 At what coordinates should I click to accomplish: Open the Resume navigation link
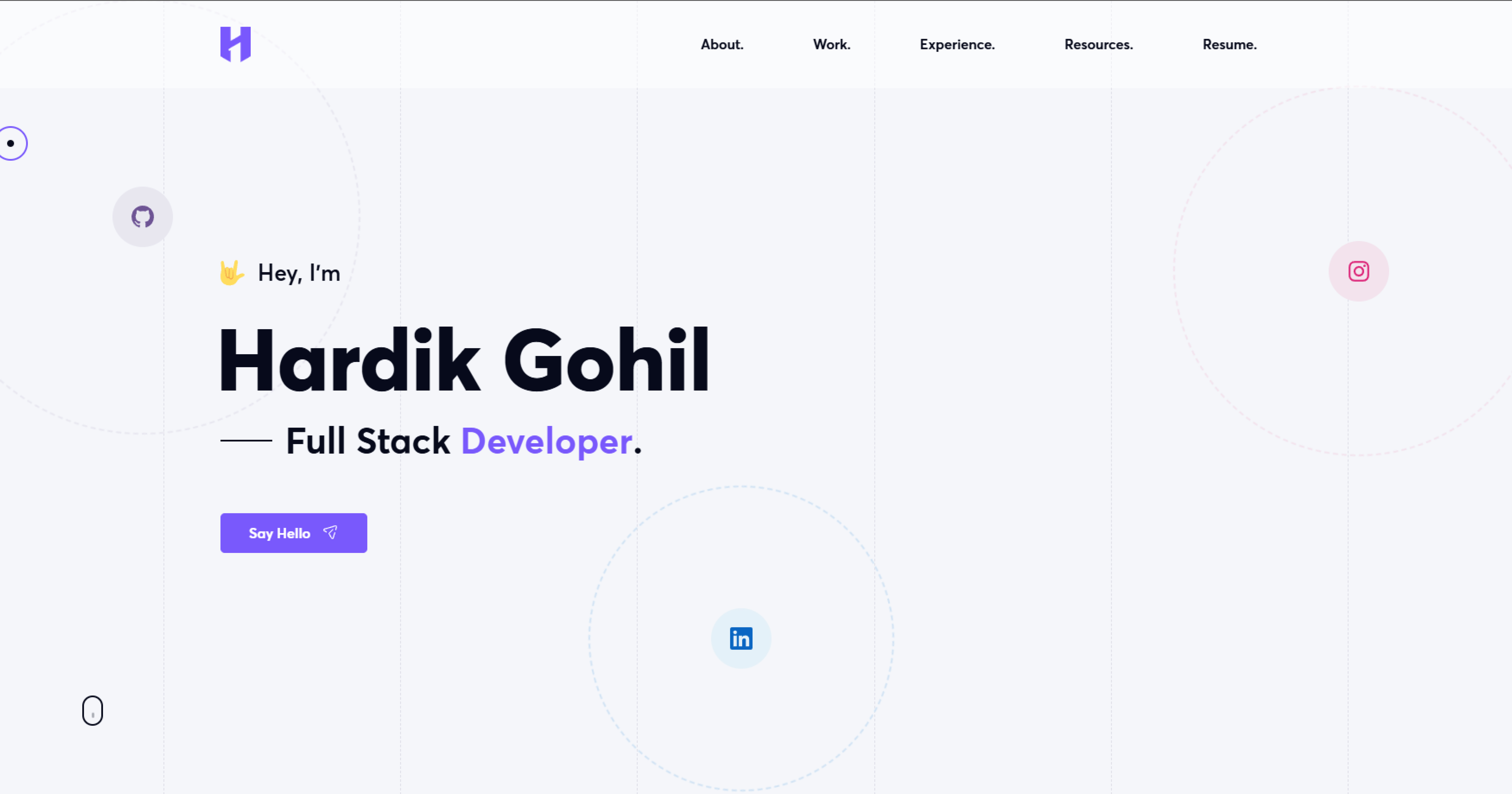[1229, 44]
